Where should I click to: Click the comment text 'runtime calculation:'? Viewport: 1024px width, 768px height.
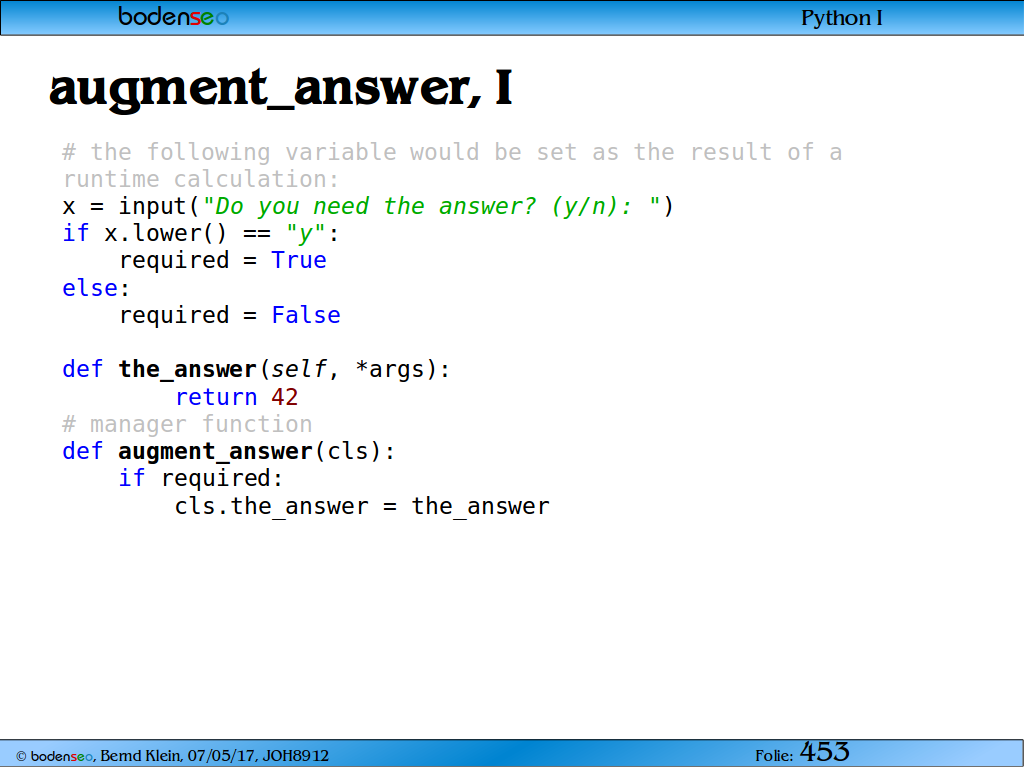201,179
